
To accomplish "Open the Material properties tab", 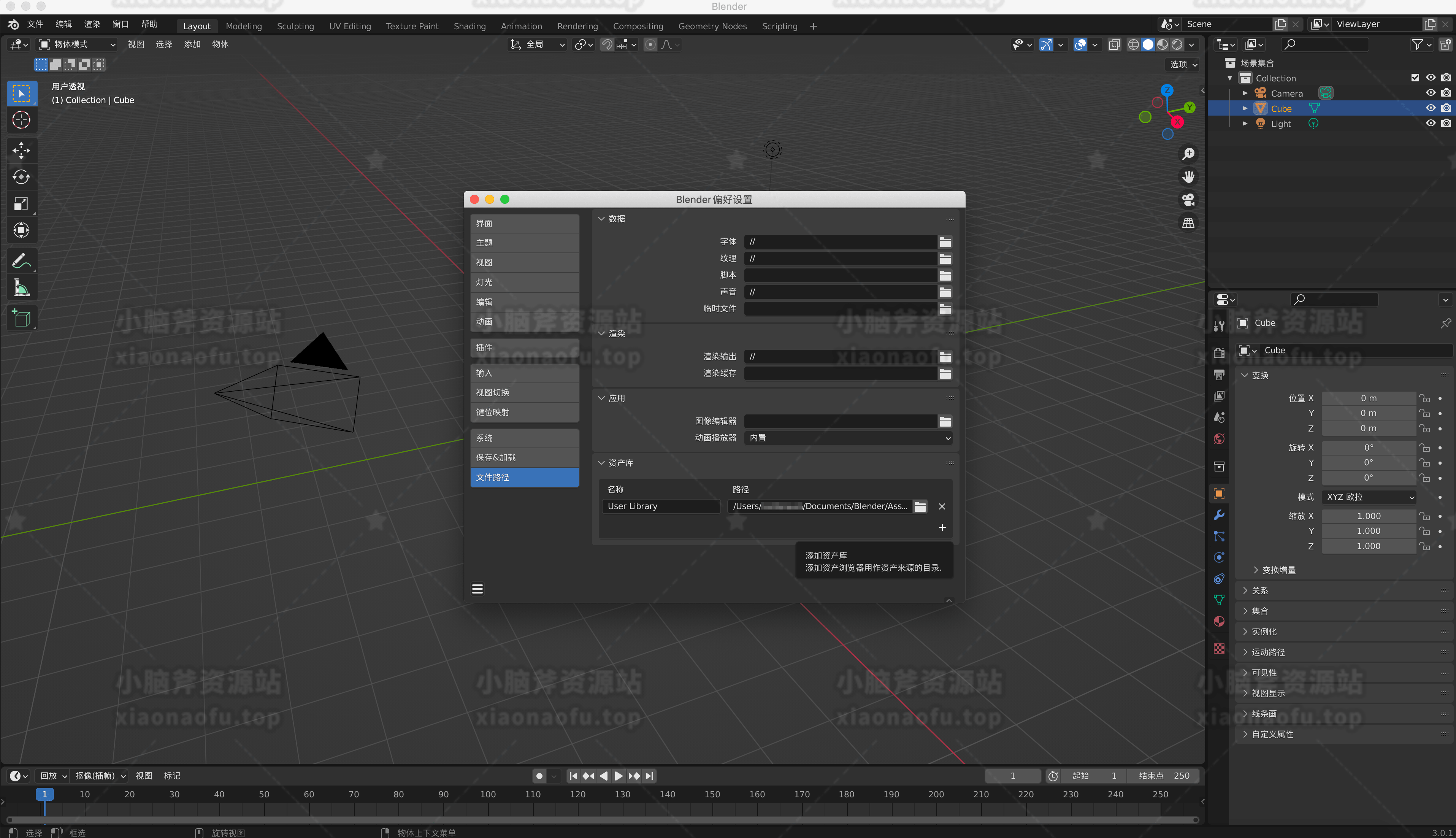I will [1218, 622].
